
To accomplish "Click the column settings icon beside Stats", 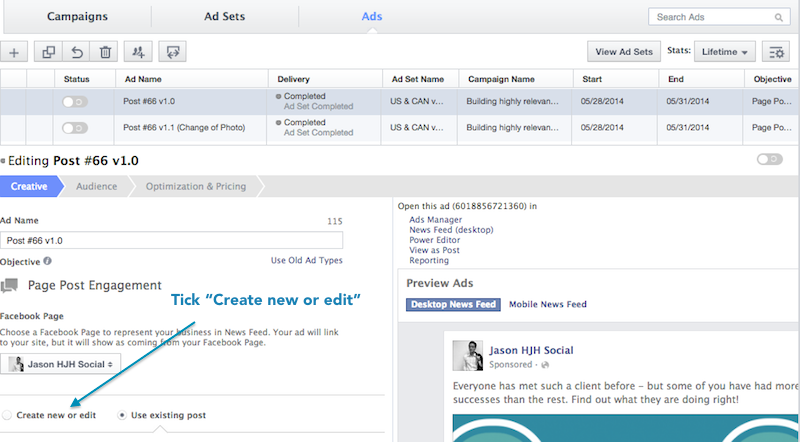I will [x=773, y=52].
